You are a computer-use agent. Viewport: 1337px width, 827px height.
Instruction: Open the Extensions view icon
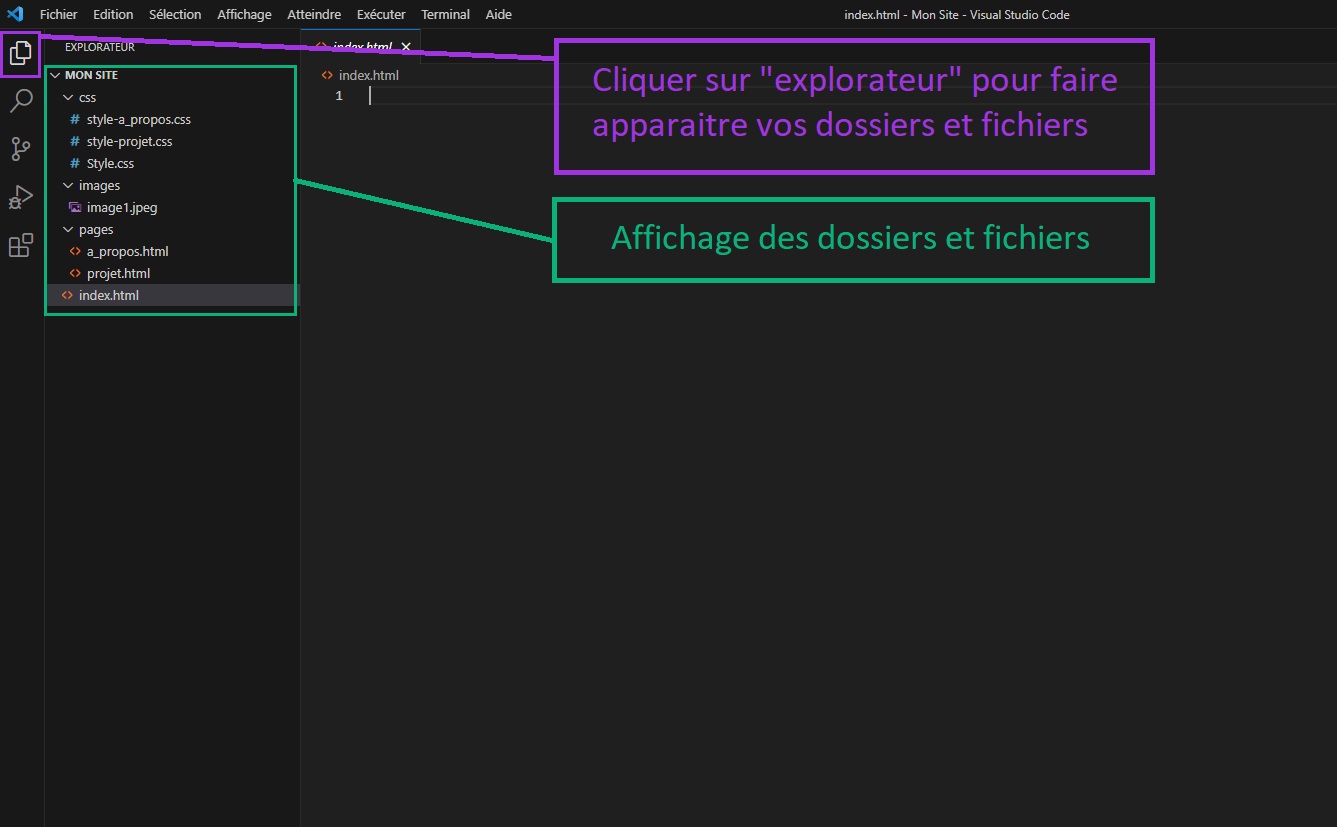click(20, 245)
